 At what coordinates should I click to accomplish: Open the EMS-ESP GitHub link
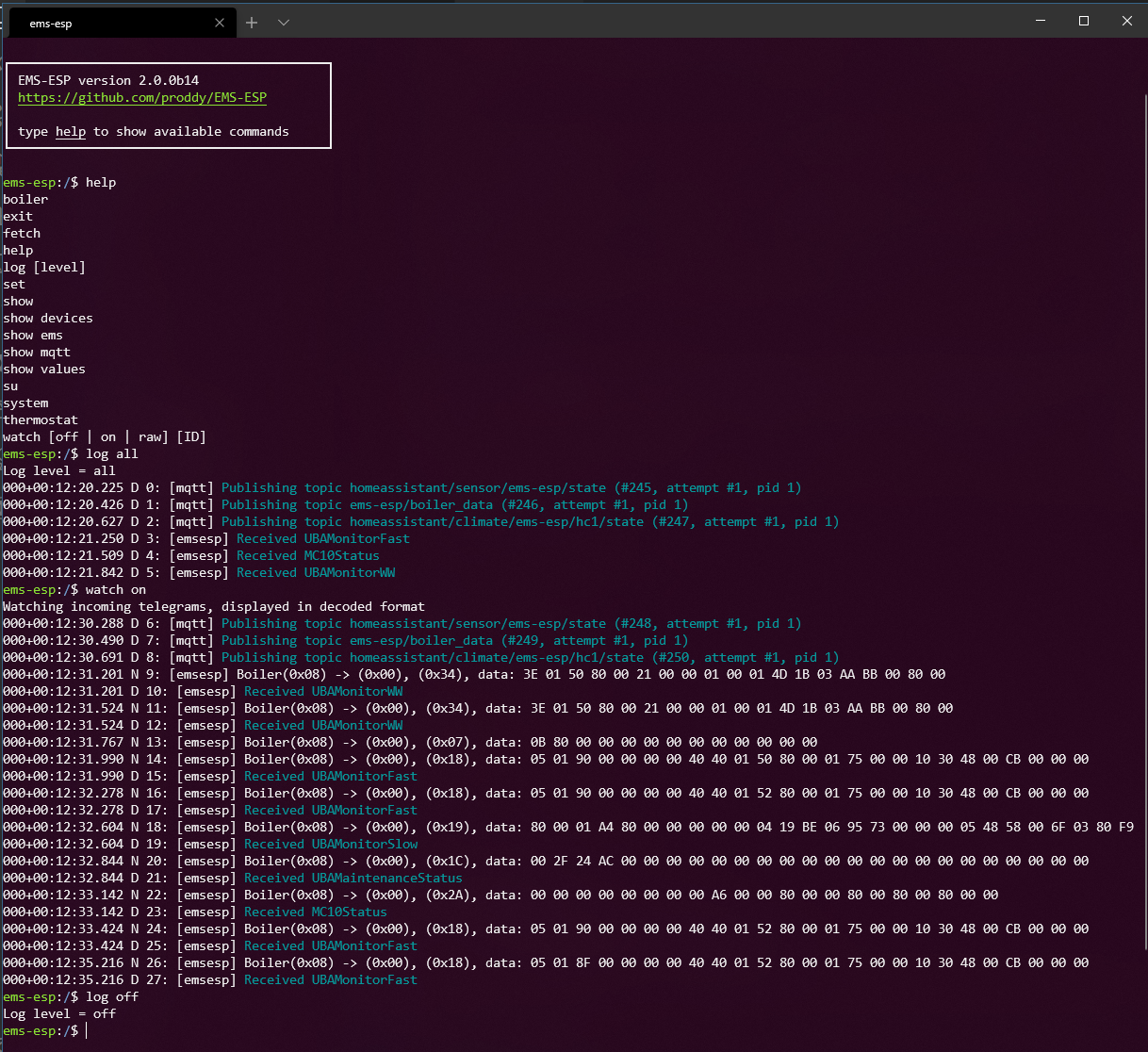(x=142, y=97)
